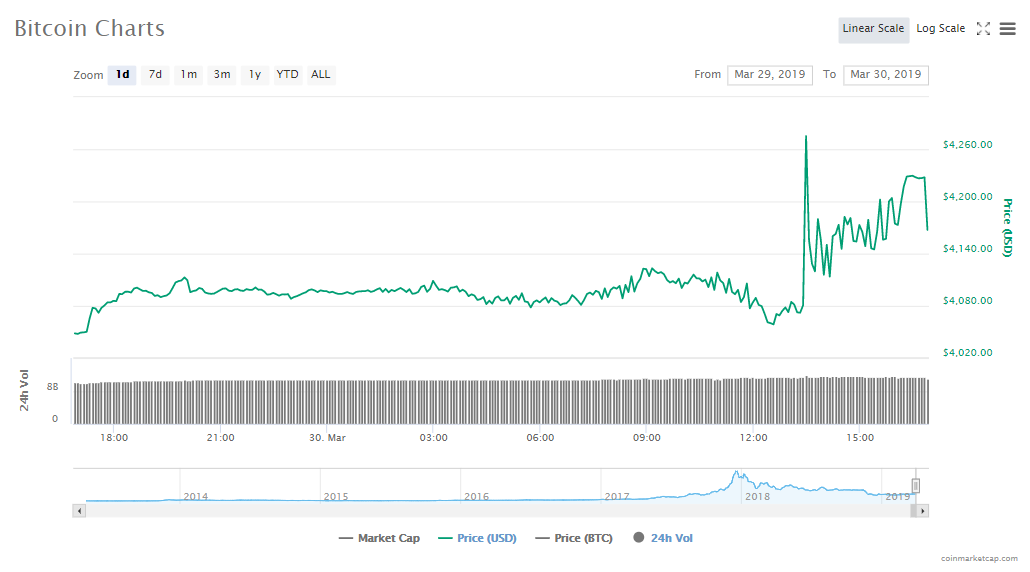Show ALL time range
The height and width of the screenshot is (572, 1030).
click(320, 75)
